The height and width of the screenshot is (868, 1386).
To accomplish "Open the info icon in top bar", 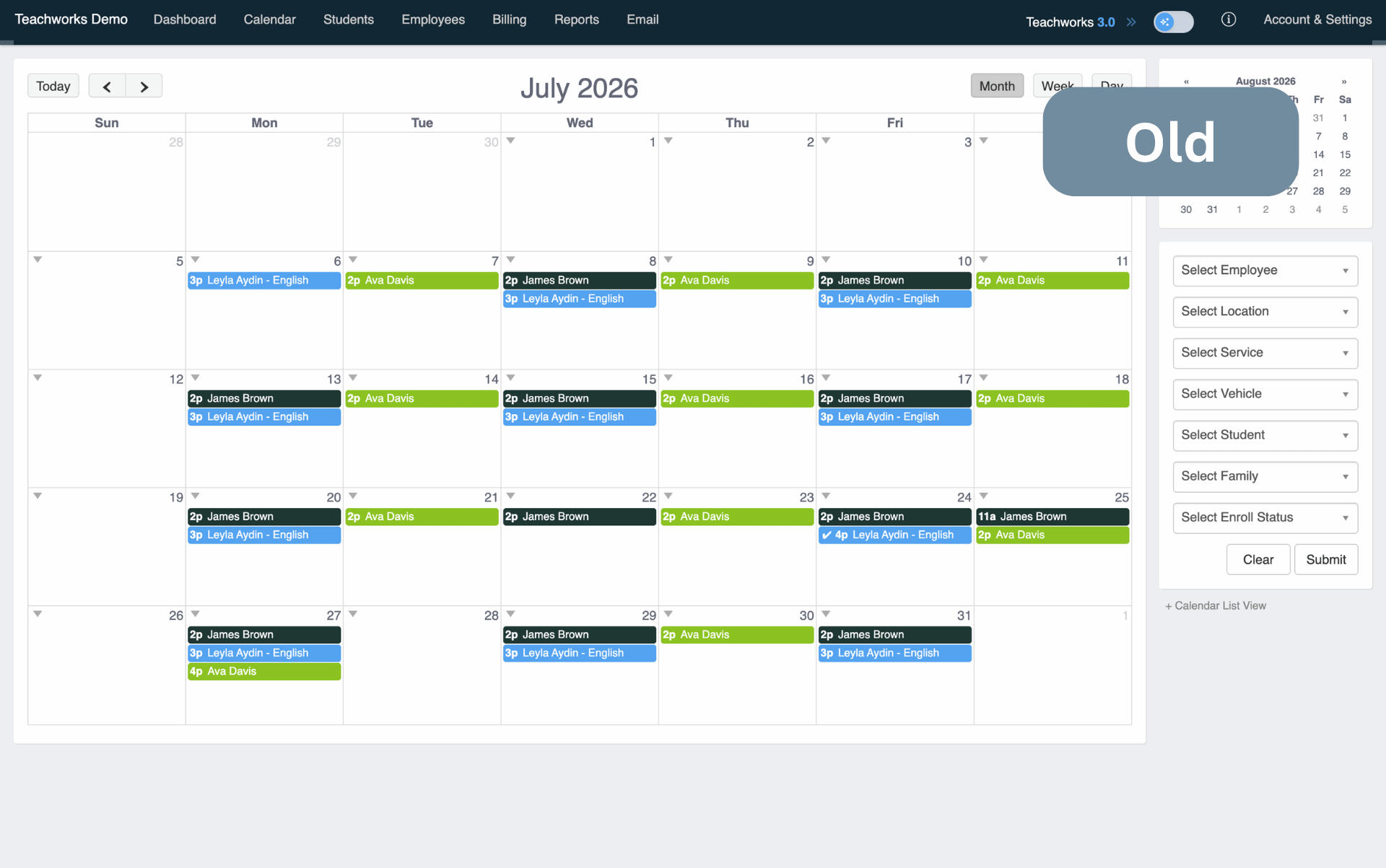I will (1228, 19).
